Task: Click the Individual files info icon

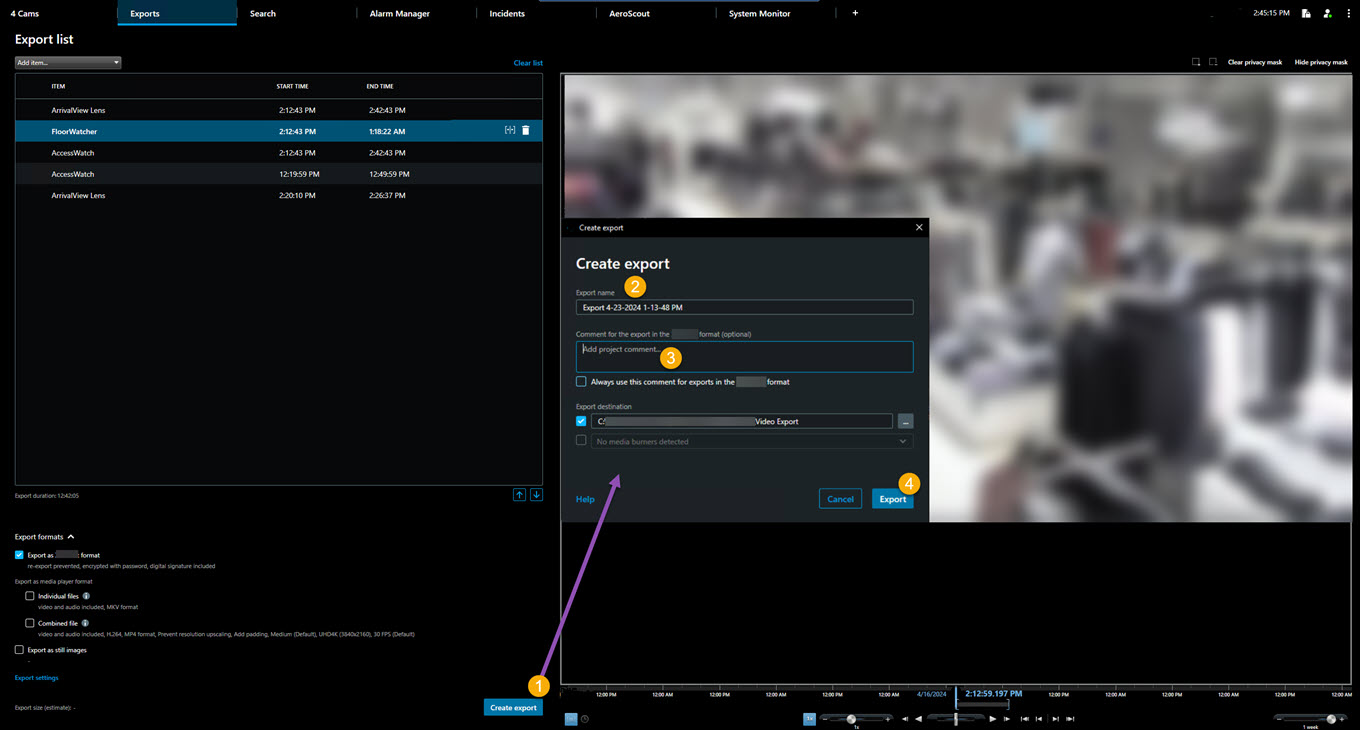Action: tap(87, 596)
